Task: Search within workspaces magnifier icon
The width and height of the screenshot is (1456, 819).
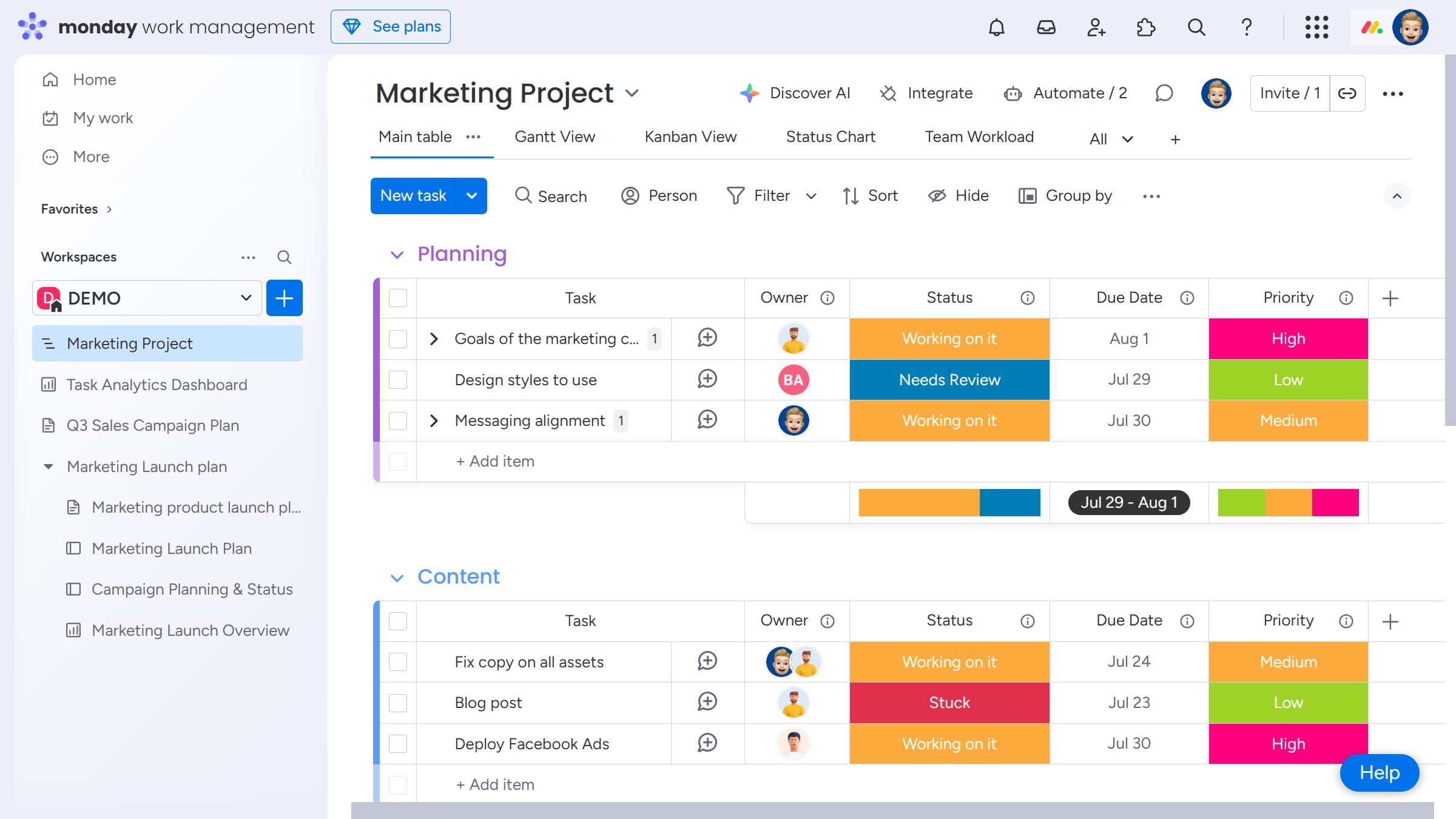Action: 284,257
